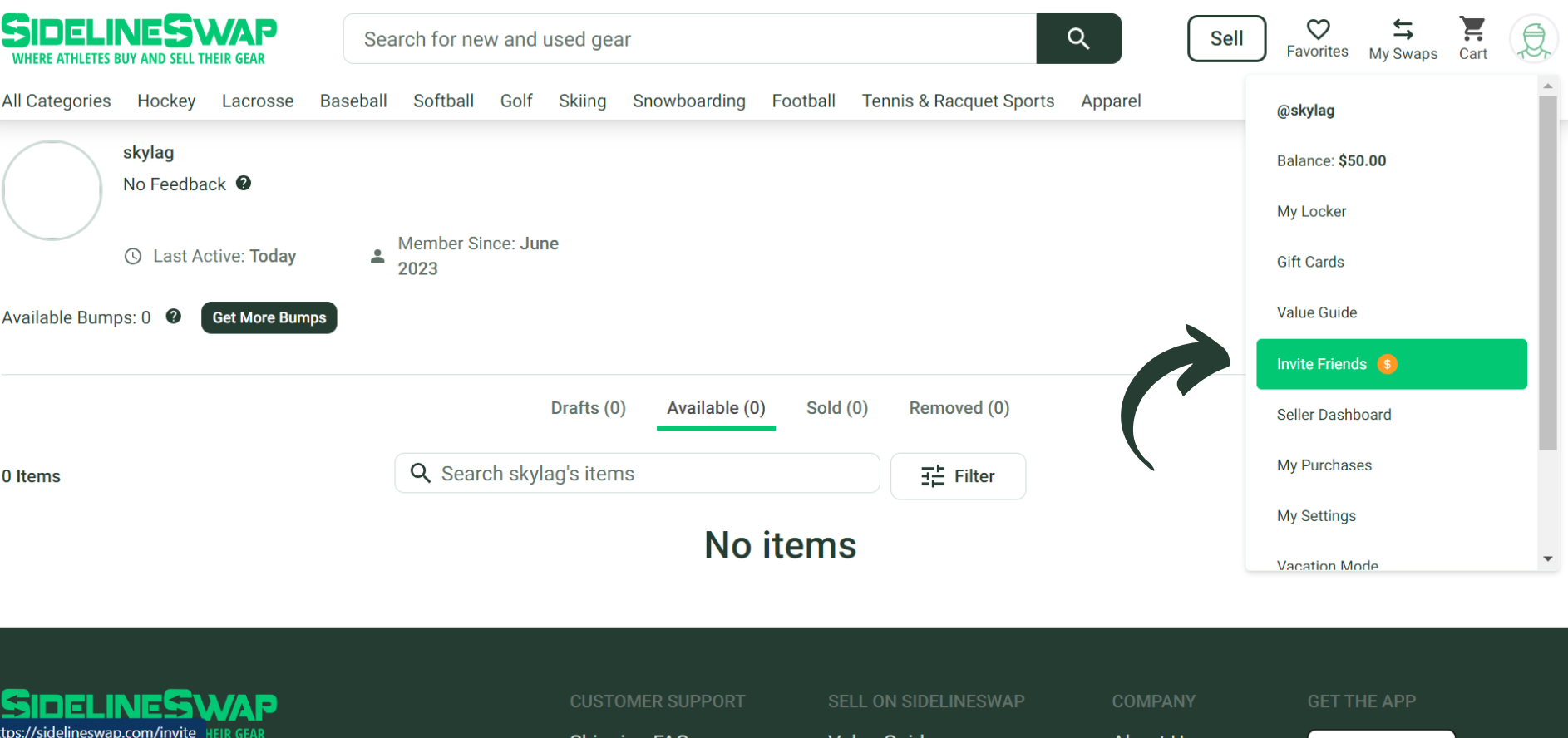Click the Member Since: June 2023 text
1568x738 pixels.
click(478, 256)
